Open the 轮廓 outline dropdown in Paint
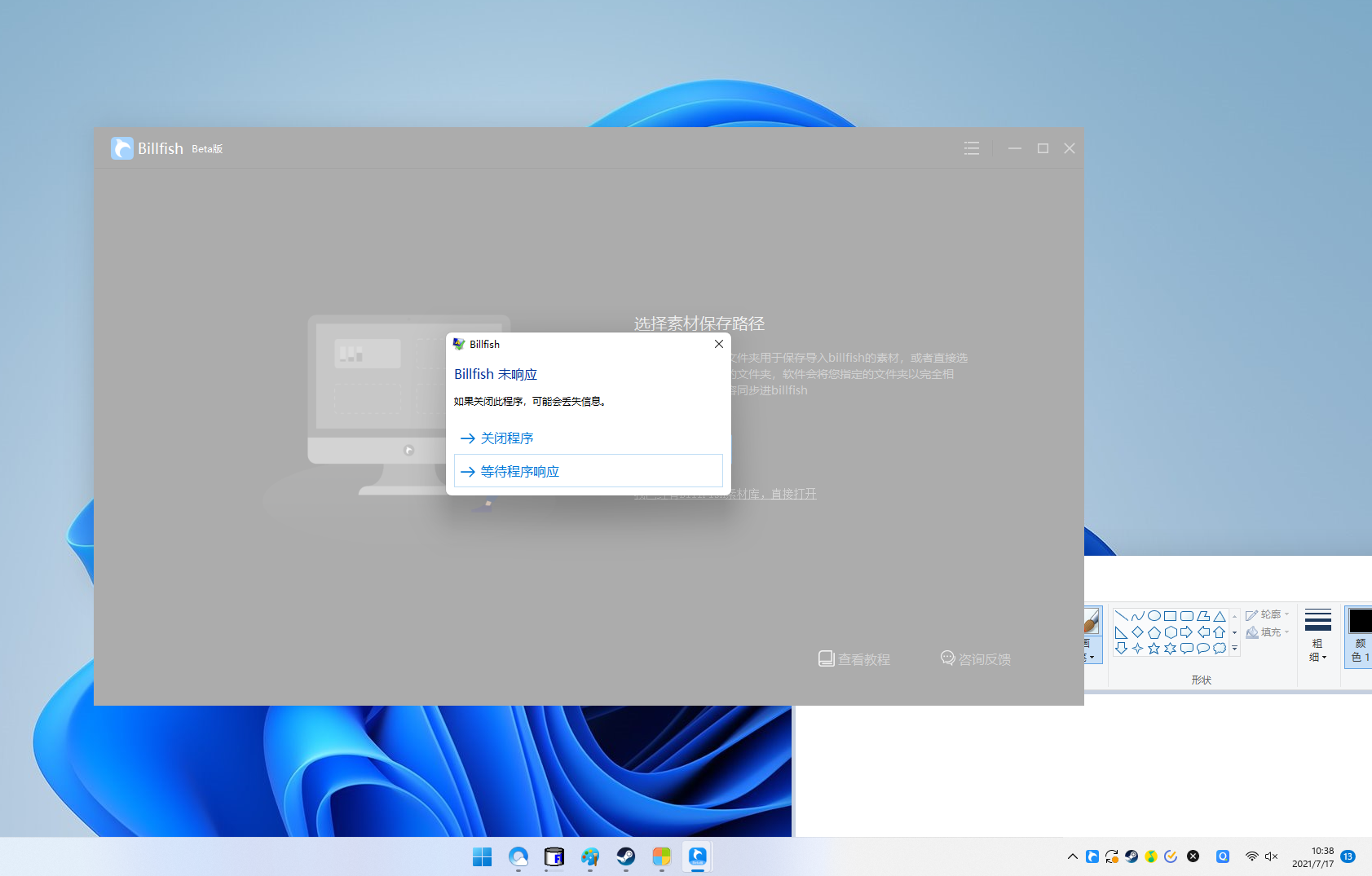 pyautogui.click(x=1268, y=614)
